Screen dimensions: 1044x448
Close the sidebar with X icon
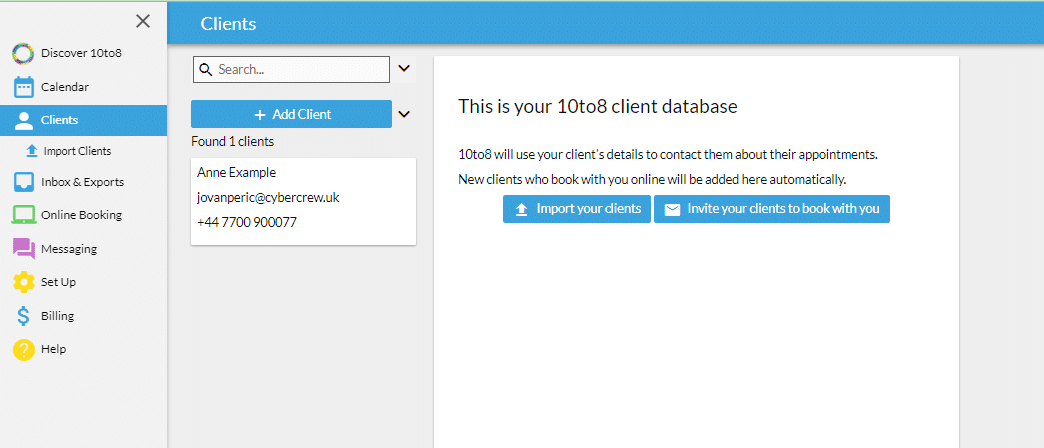click(142, 21)
